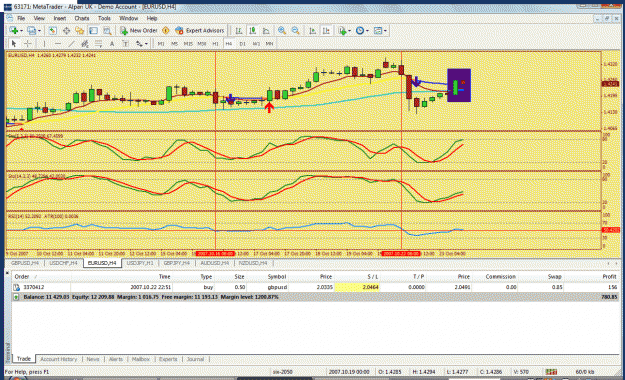Switch to the AUDUSD,H4 chart tab
The width and height of the screenshot is (625, 380).
pos(214,263)
